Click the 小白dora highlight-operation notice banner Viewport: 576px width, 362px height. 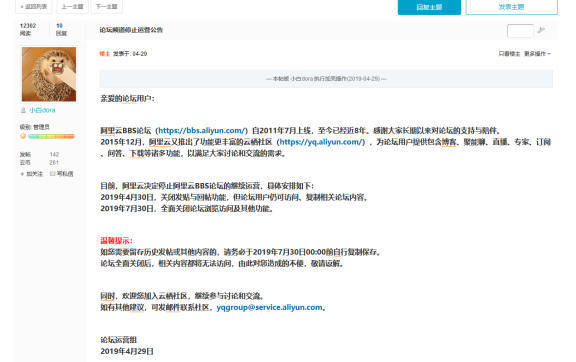(326, 79)
